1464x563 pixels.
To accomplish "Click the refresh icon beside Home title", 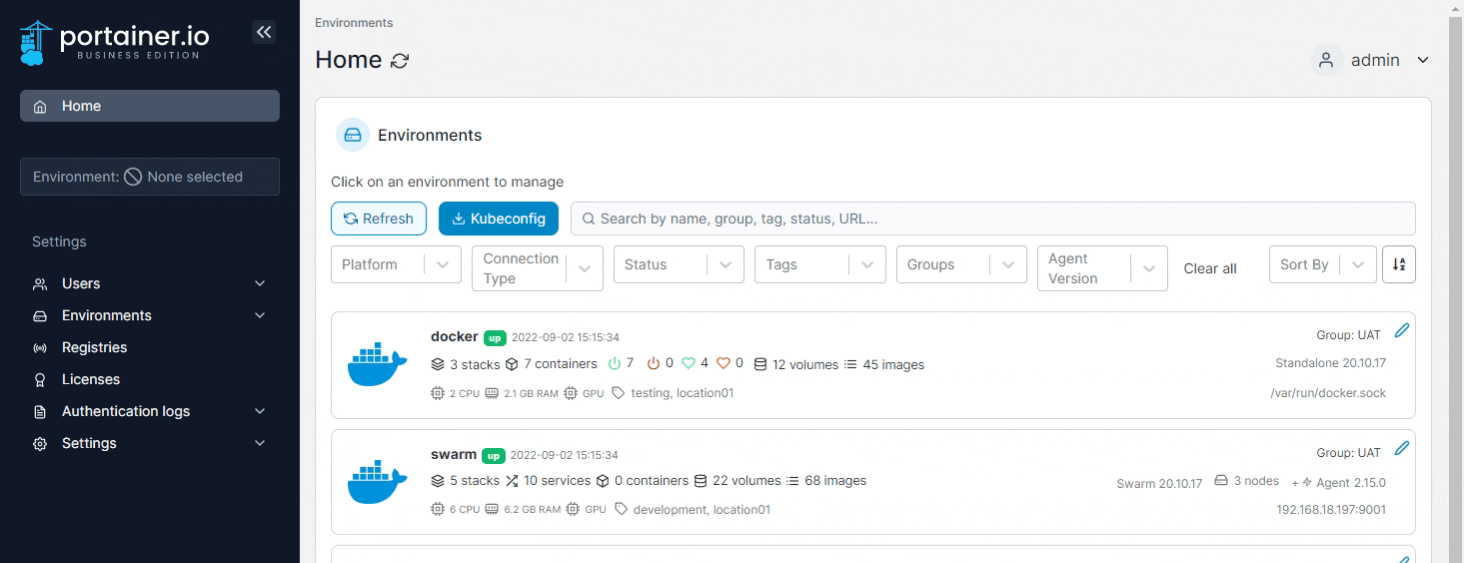I will (x=400, y=61).
